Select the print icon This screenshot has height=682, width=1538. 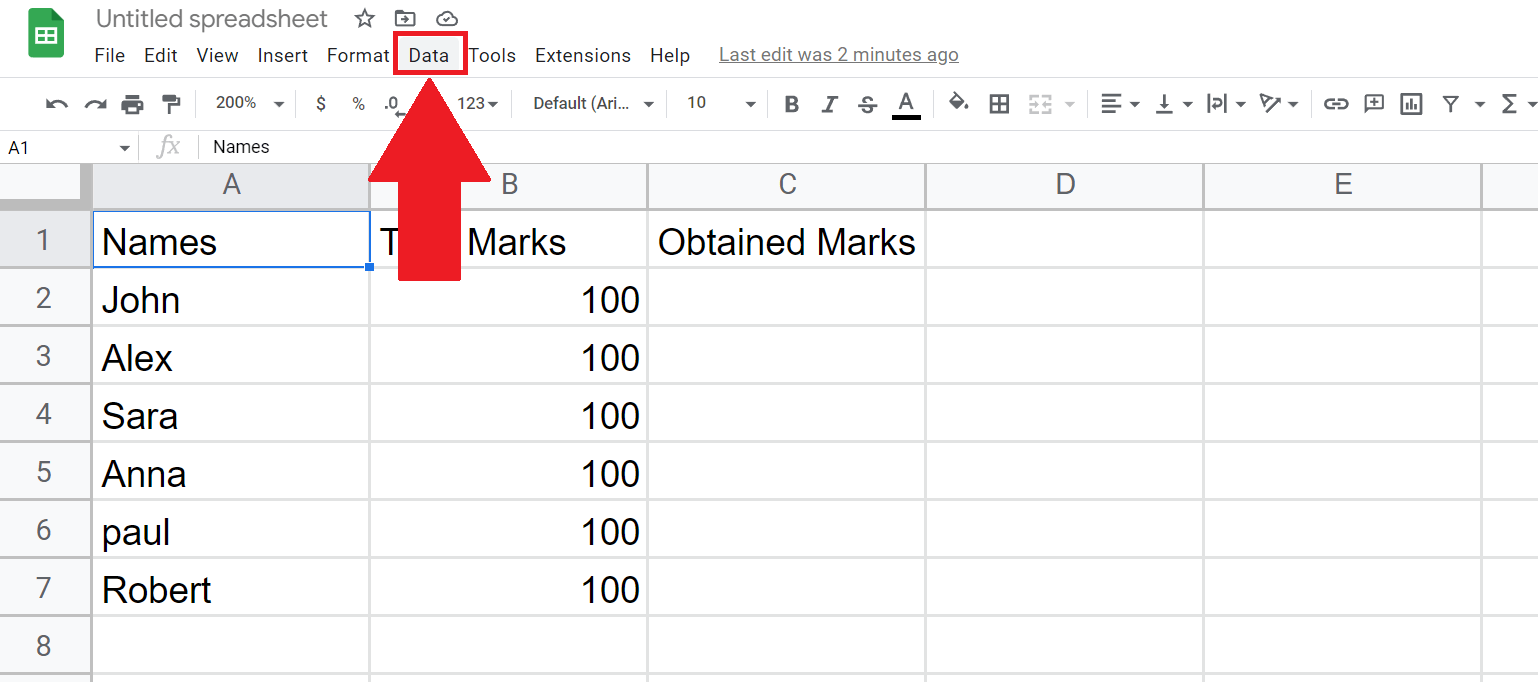pos(133,103)
